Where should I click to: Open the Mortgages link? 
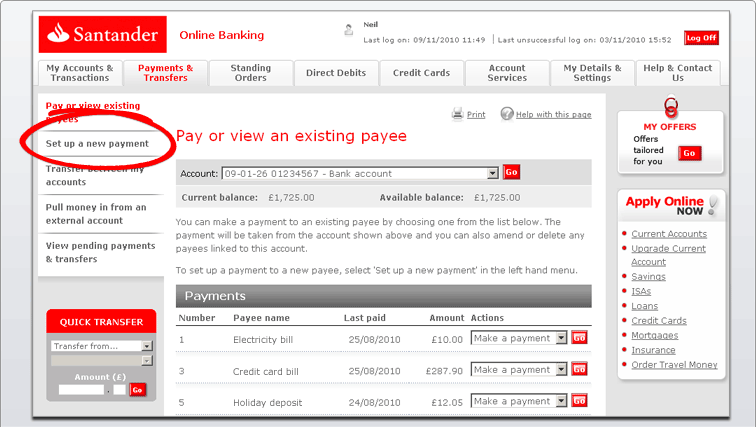tap(655, 335)
